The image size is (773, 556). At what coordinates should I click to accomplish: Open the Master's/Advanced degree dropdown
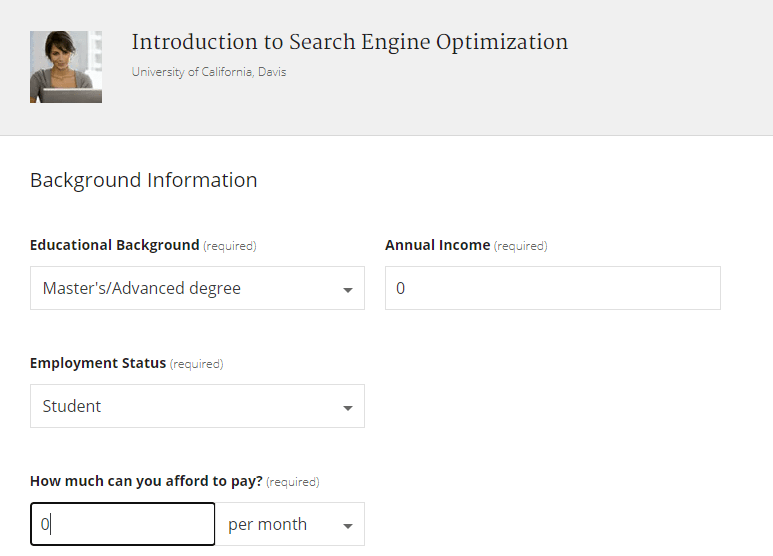197,288
